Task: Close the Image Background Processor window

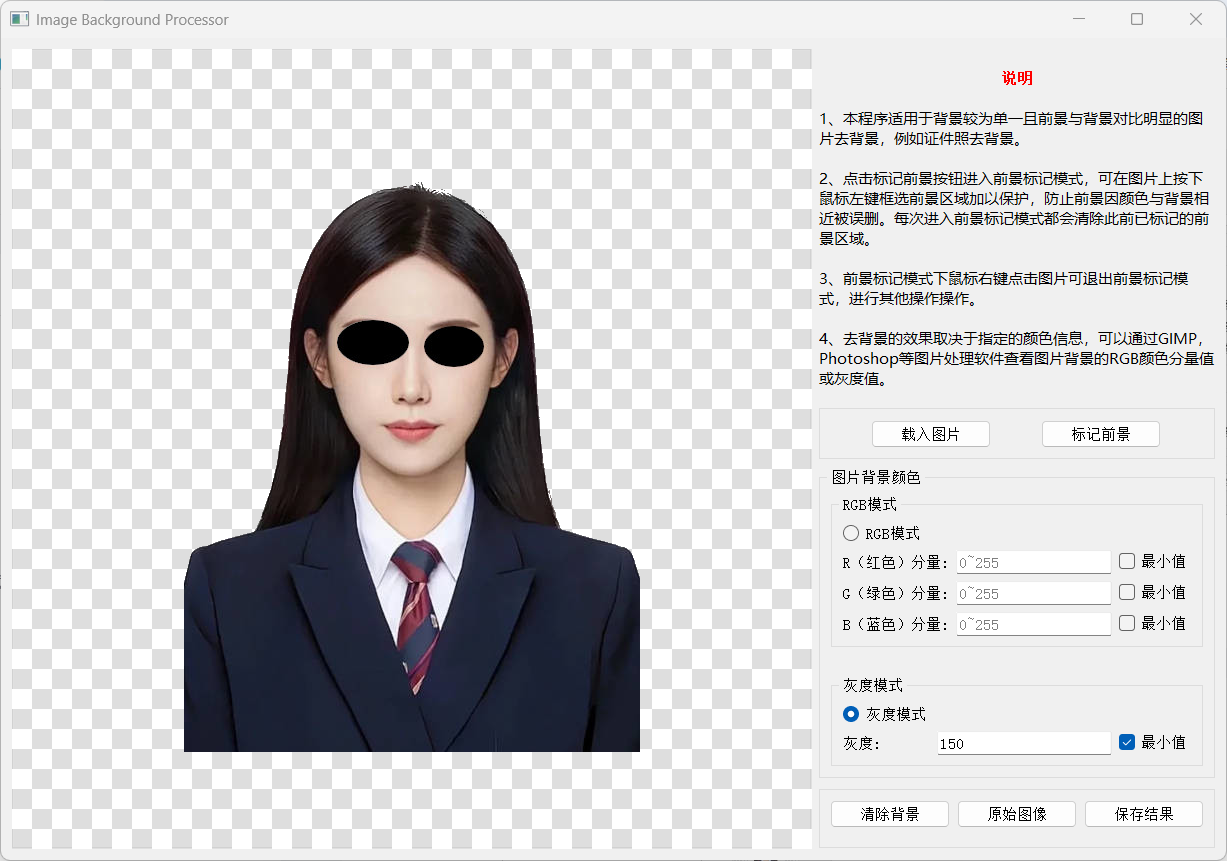Action: pyautogui.click(x=1196, y=19)
